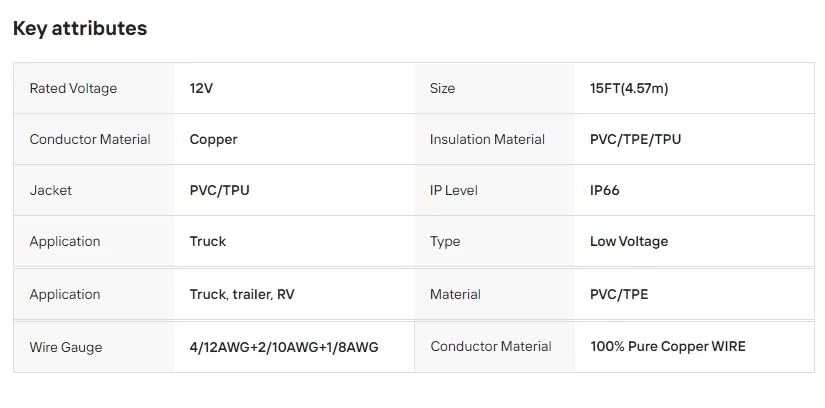This screenshot has width=825, height=408.
Task: Click the Jacket attribute label
Action: tap(51, 190)
